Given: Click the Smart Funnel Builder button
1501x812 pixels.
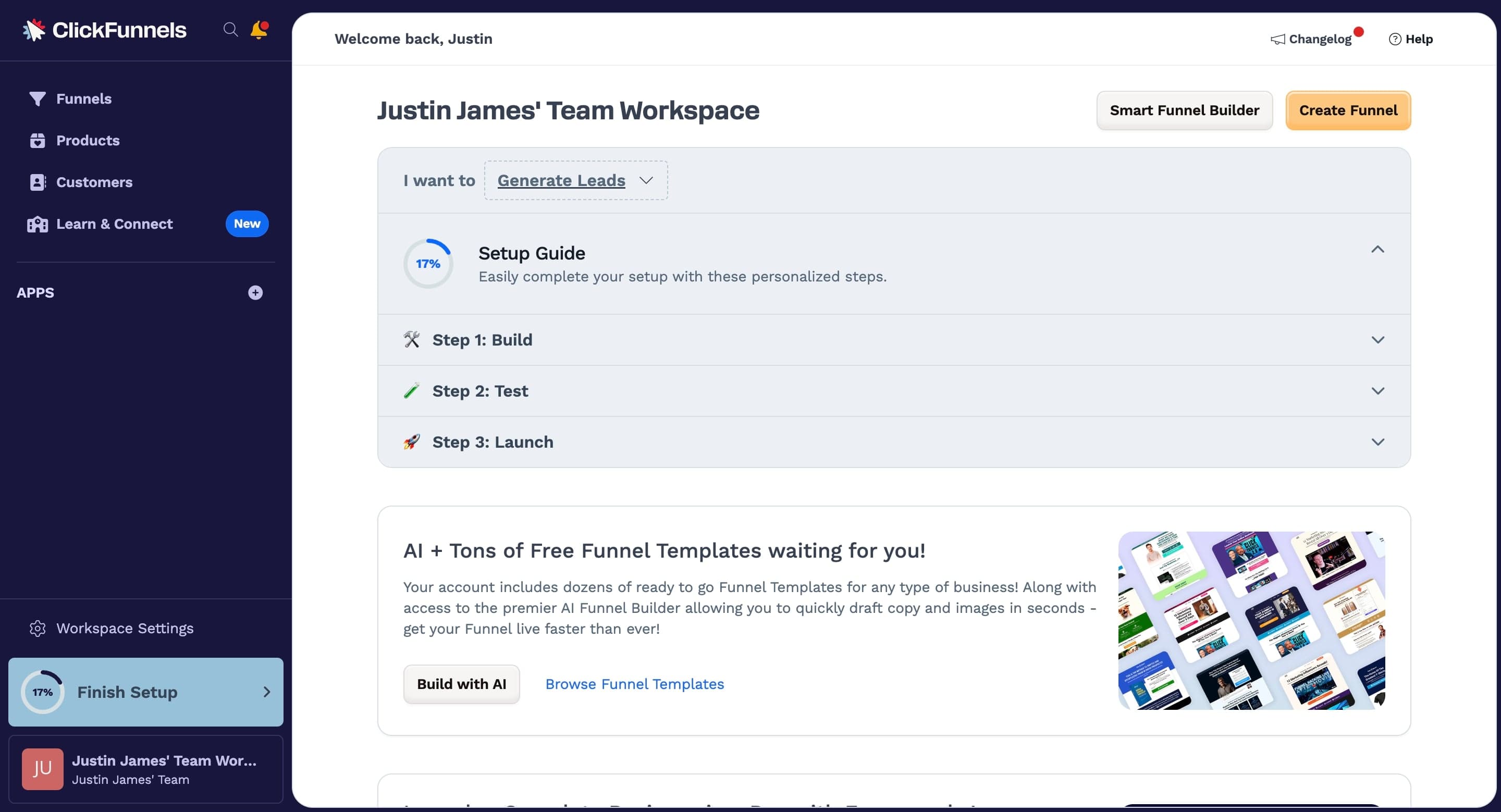Looking at the screenshot, I should [1185, 110].
